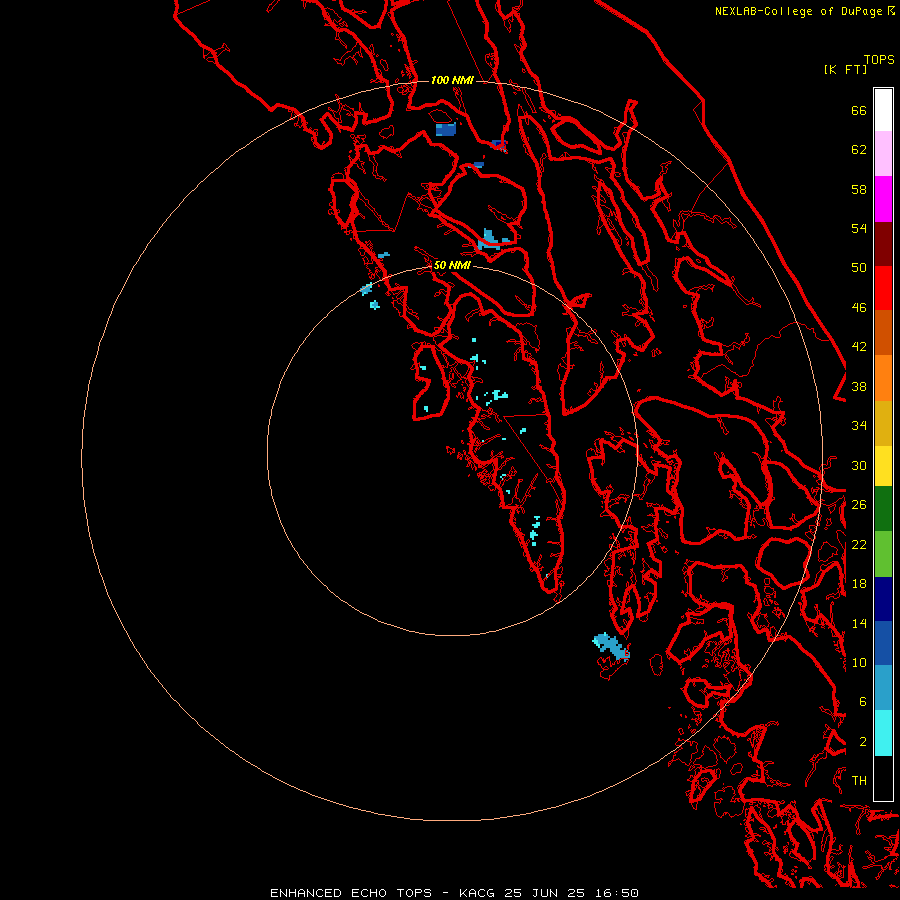The height and width of the screenshot is (900, 900).
Task: Click the yellow legend swatch
Action: (x=883, y=466)
